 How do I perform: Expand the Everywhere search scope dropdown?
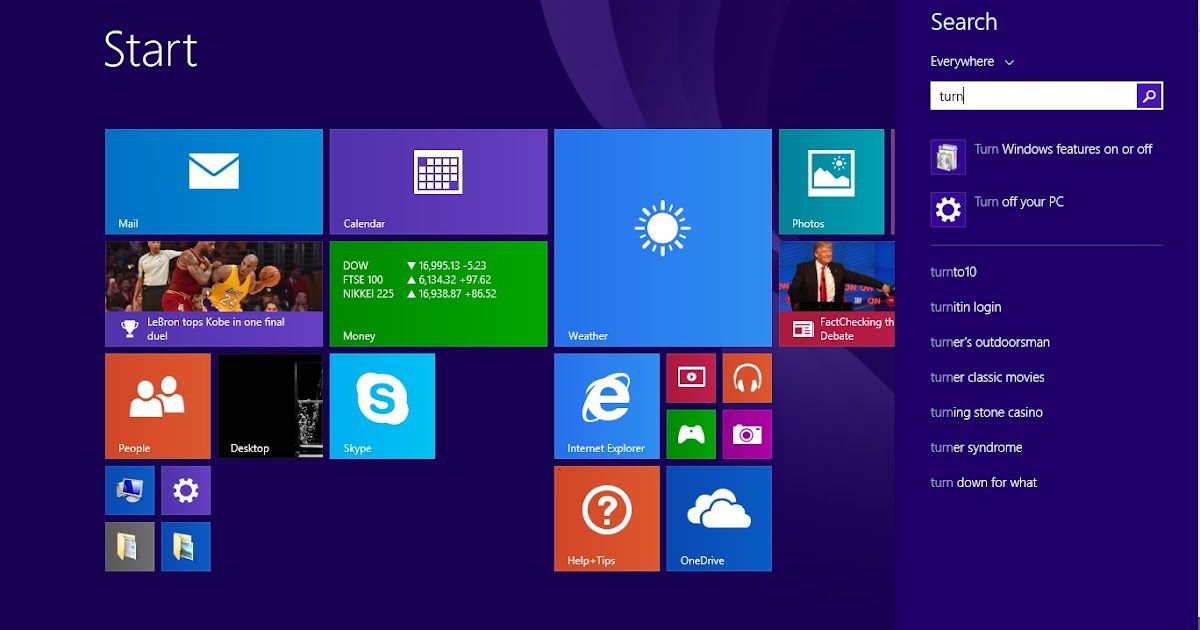pyautogui.click(x=973, y=61)
